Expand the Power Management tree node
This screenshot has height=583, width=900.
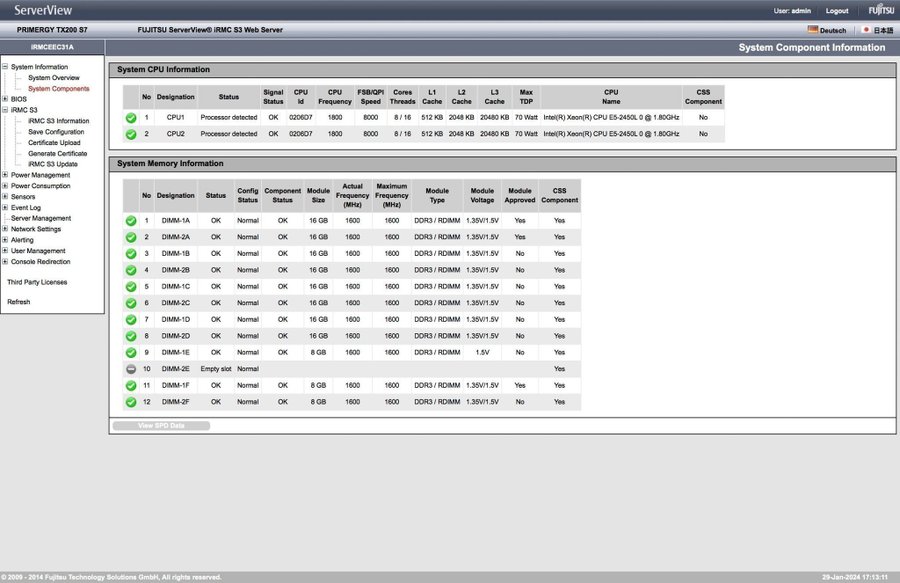[x=5, y=175]
